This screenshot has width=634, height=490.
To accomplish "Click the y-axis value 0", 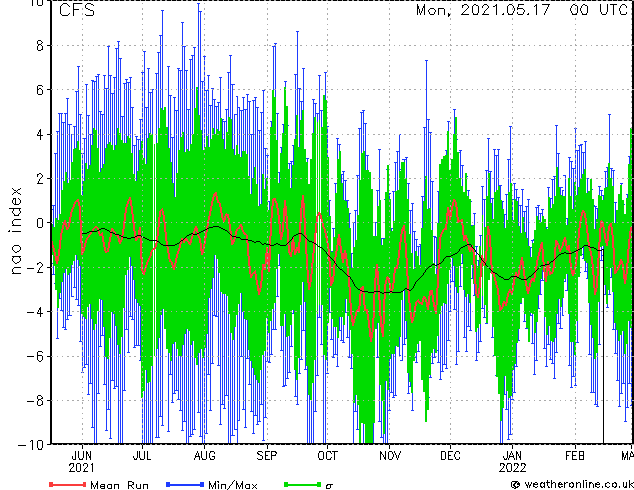I will tap(40, 223).
